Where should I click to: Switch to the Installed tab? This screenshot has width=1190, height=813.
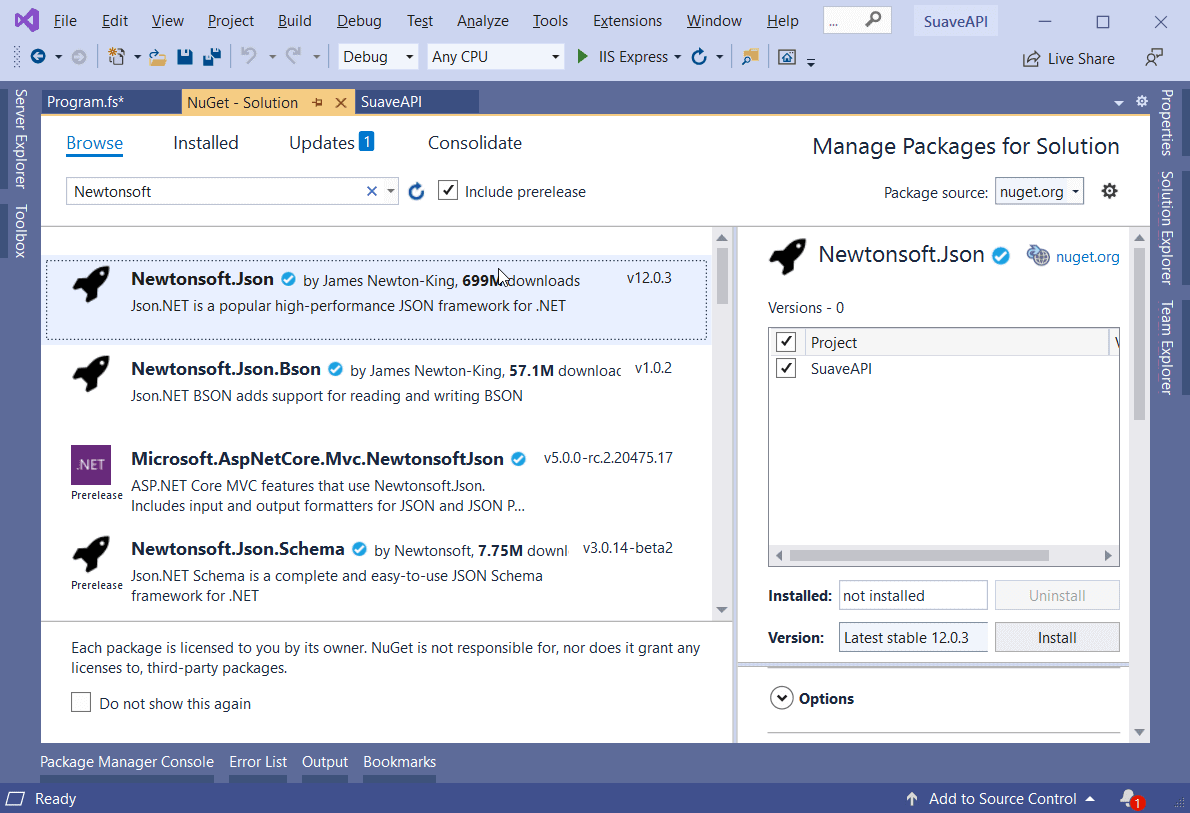[206, 143]
